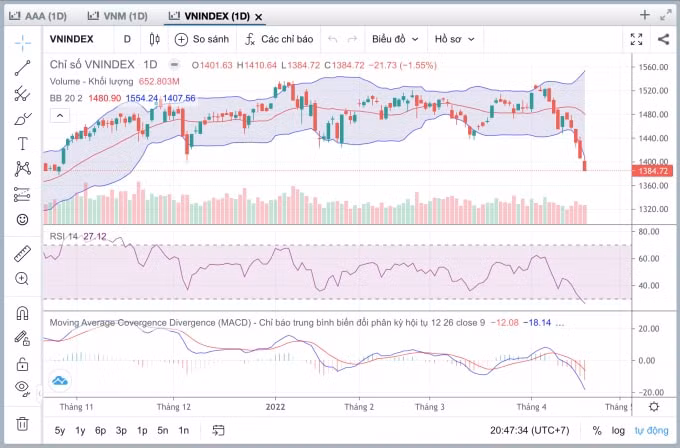Click the VNINDEX symbol search field
The height and width of the screenshot is (448, 680).
[x=72, y=39]
